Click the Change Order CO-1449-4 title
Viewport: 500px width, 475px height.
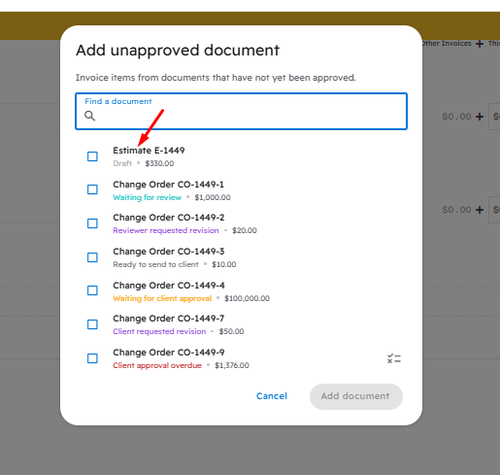169,285
